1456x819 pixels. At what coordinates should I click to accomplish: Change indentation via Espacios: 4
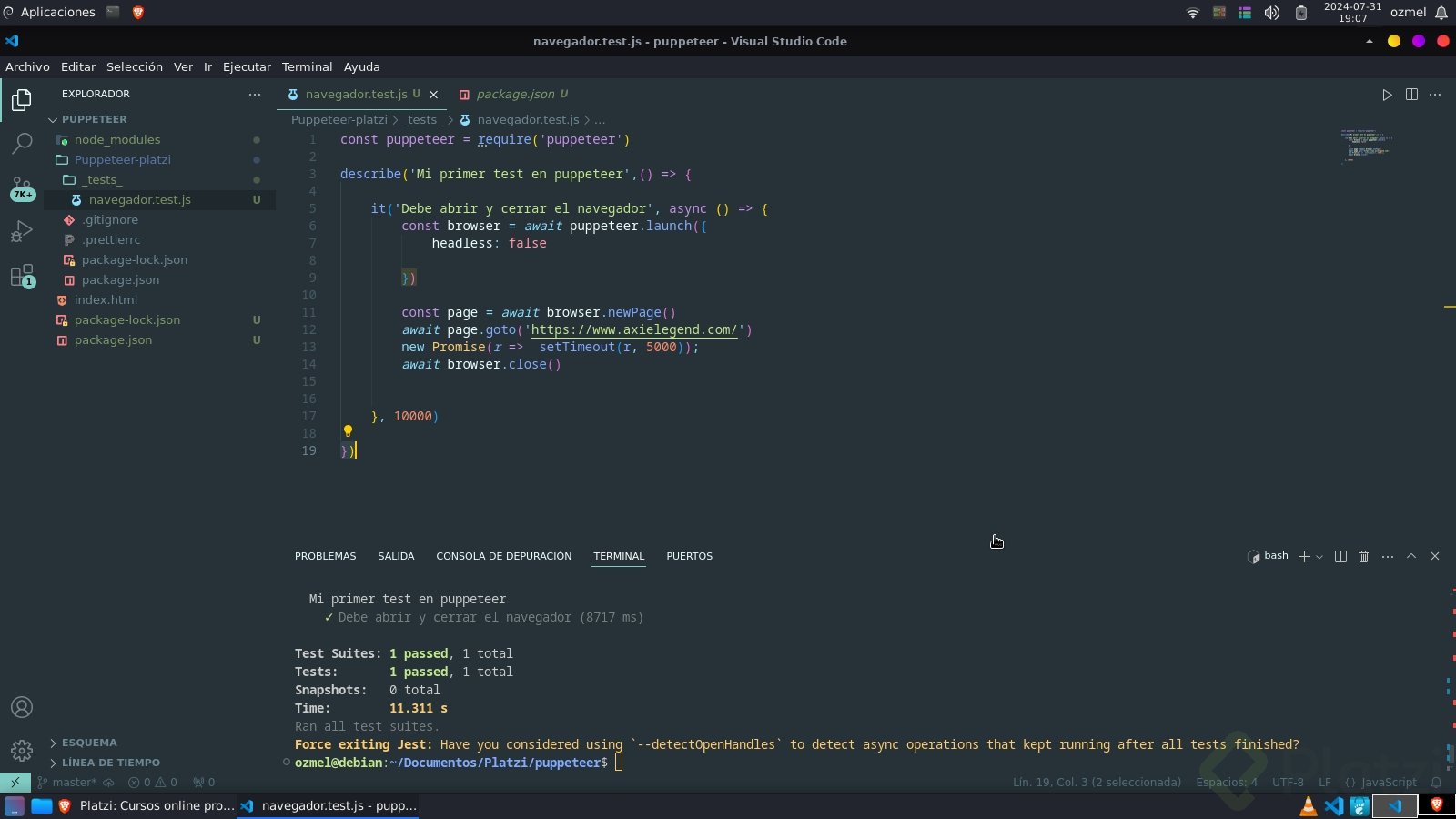tap(1227, 783)
